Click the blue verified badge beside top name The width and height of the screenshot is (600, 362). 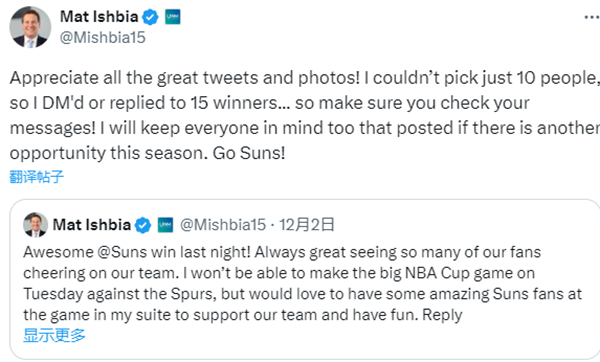(x=150, y=17)
